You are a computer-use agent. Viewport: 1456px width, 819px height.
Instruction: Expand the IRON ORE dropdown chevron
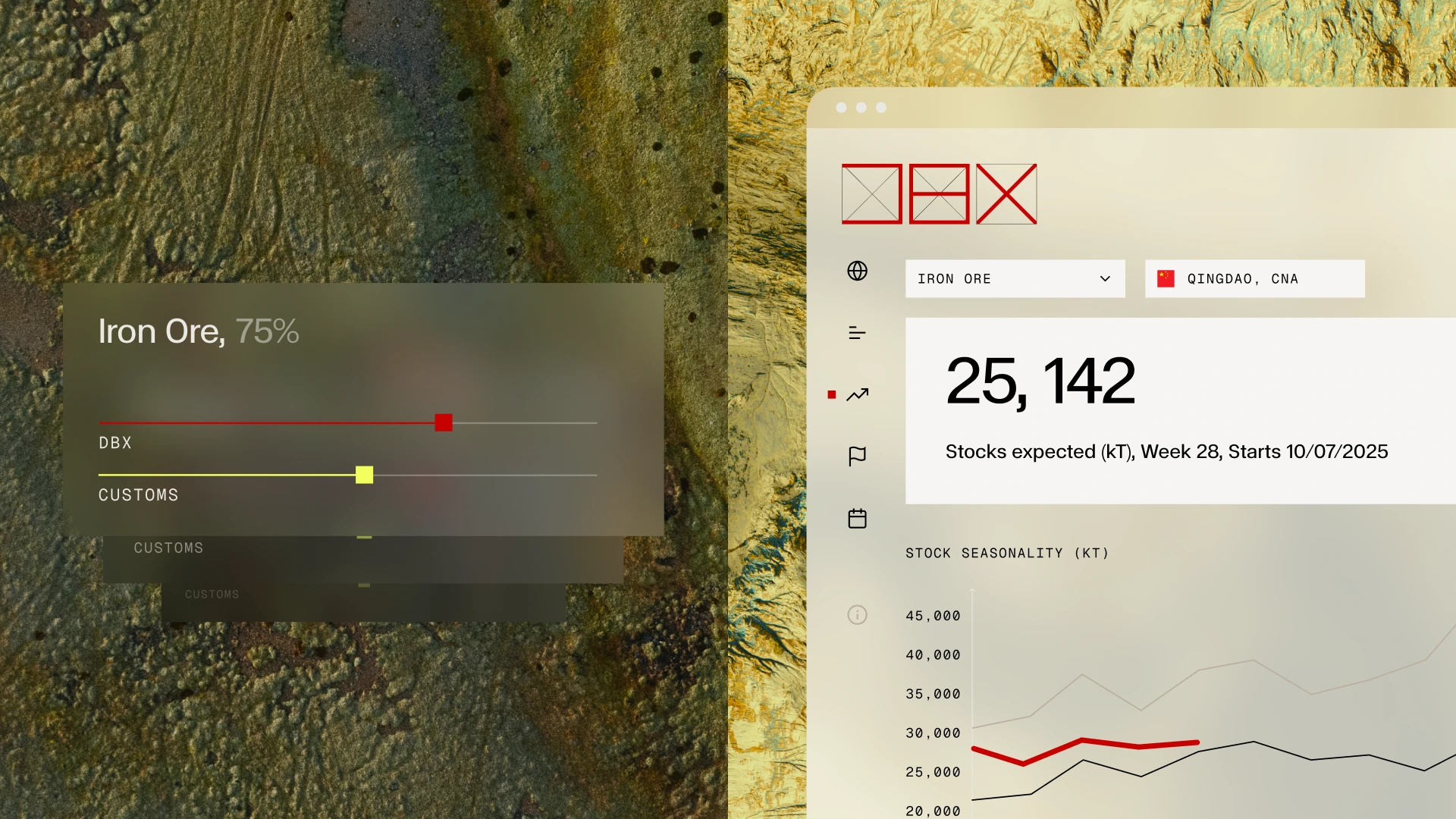[x=1105, y=279]
